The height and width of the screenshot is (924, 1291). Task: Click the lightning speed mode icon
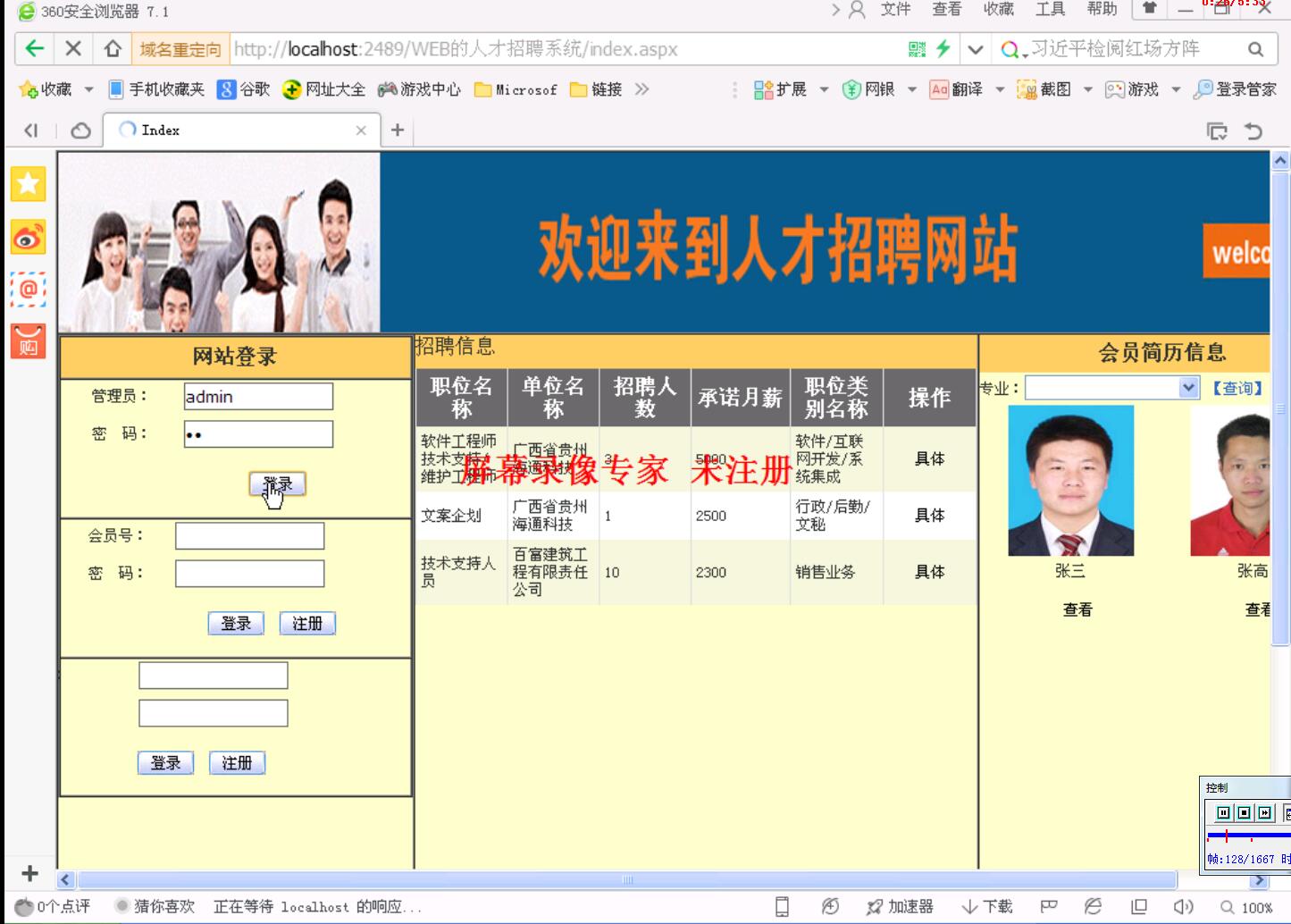(x=943, y=49)
